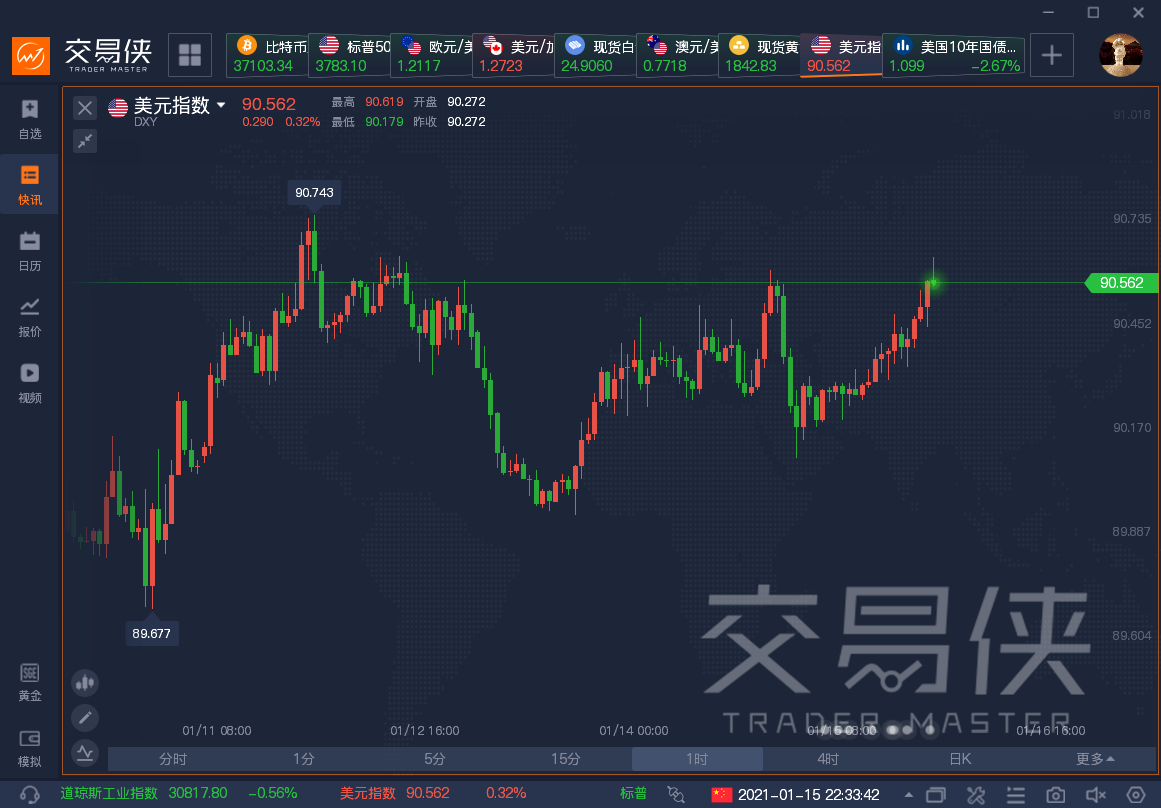The image size is (1161, 808).
Task: Switch to the 现货黄金 quote tab
Action: pyautogui.click(x=759, y=55)
